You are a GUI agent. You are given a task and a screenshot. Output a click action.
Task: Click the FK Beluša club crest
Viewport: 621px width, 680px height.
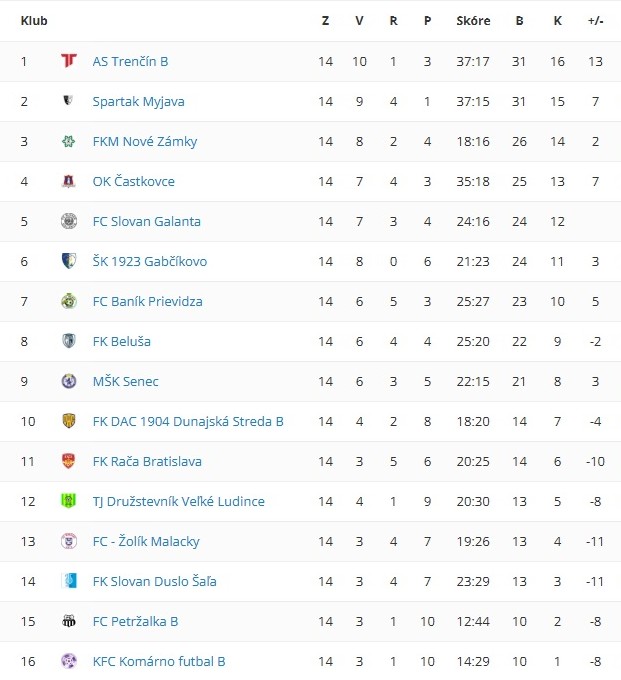[x=68, y=341]
